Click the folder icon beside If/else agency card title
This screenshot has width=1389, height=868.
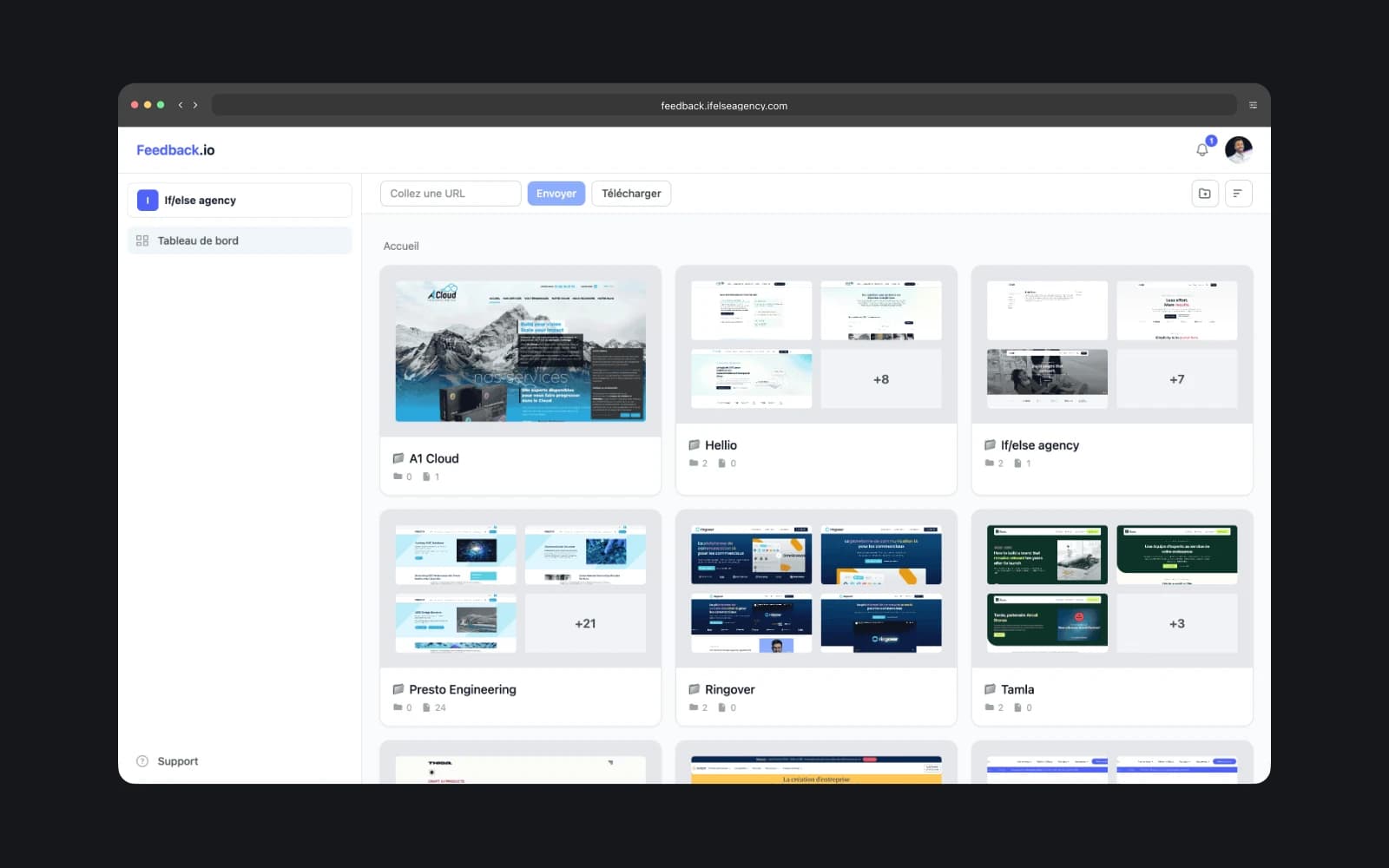coord(990,445)
